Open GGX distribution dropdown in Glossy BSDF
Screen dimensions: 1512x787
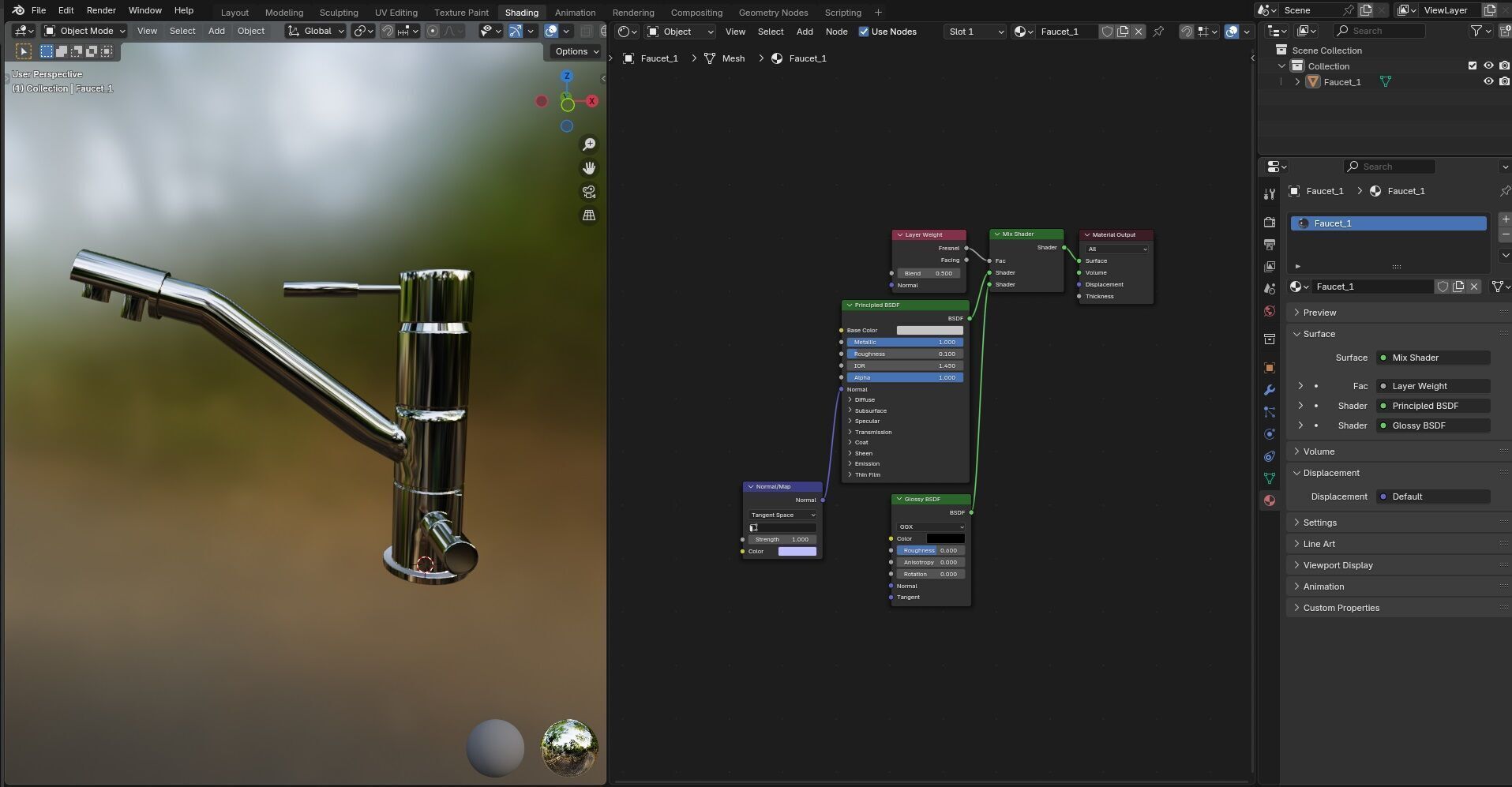pyautogui.click(x=931, y=527)
